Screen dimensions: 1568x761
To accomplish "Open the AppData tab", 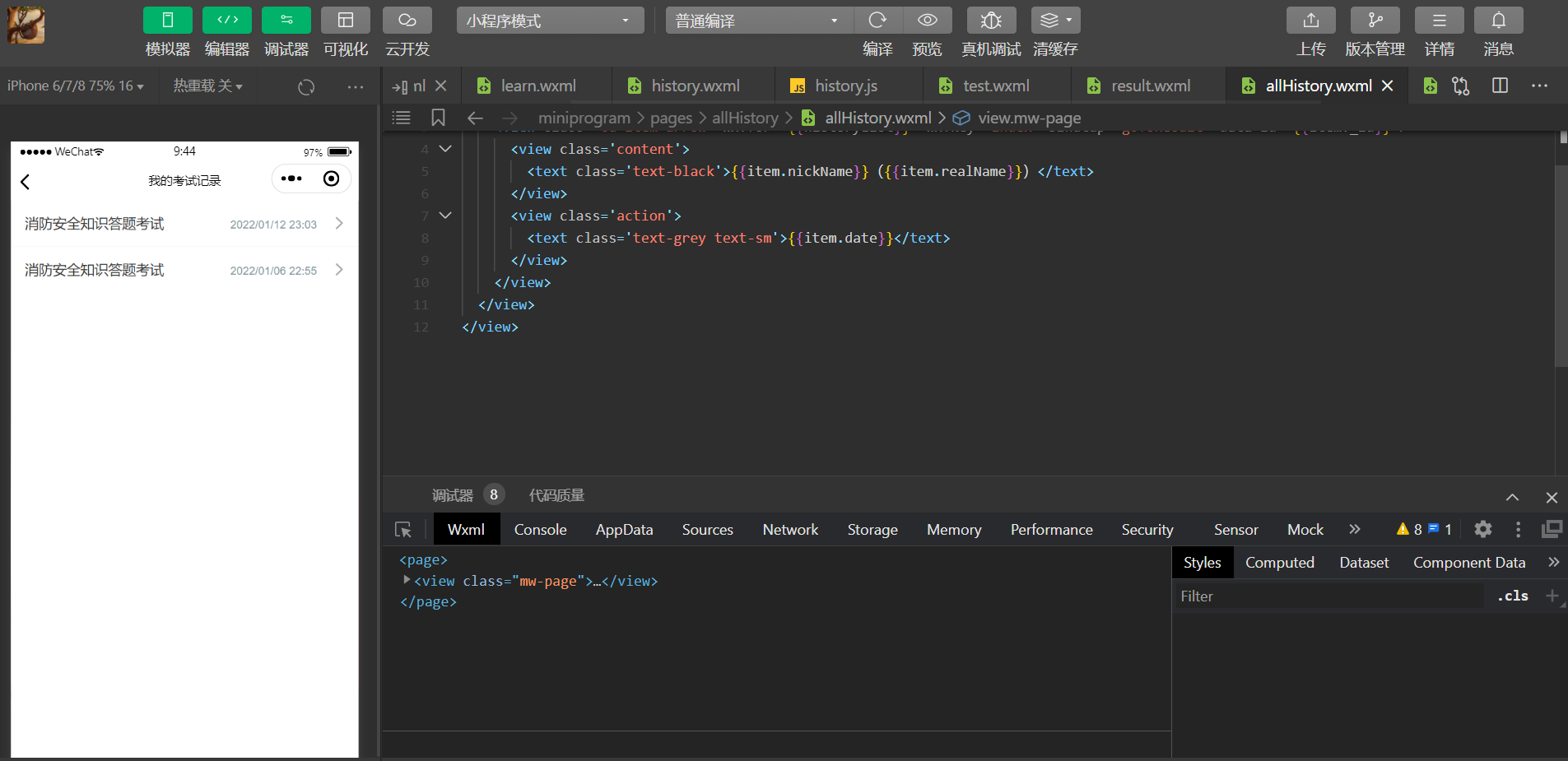I will pyautogui.click(x=625, y=530).
